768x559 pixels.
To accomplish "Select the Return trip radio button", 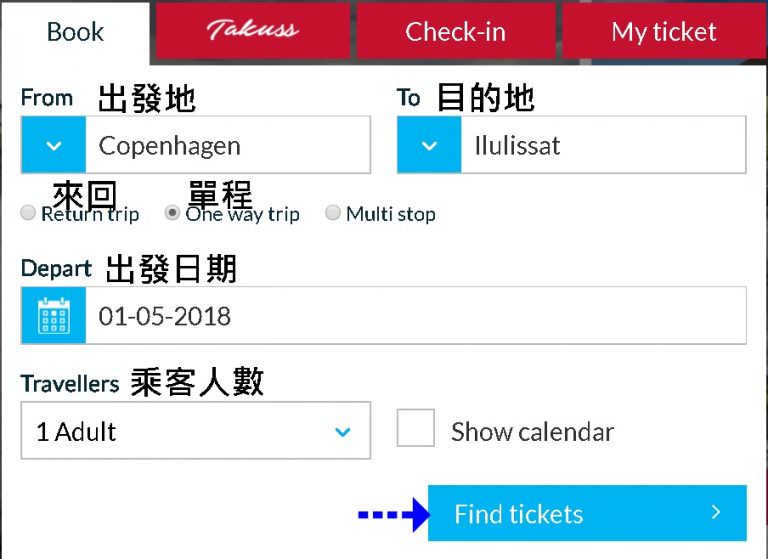I will tap(28, 213).
